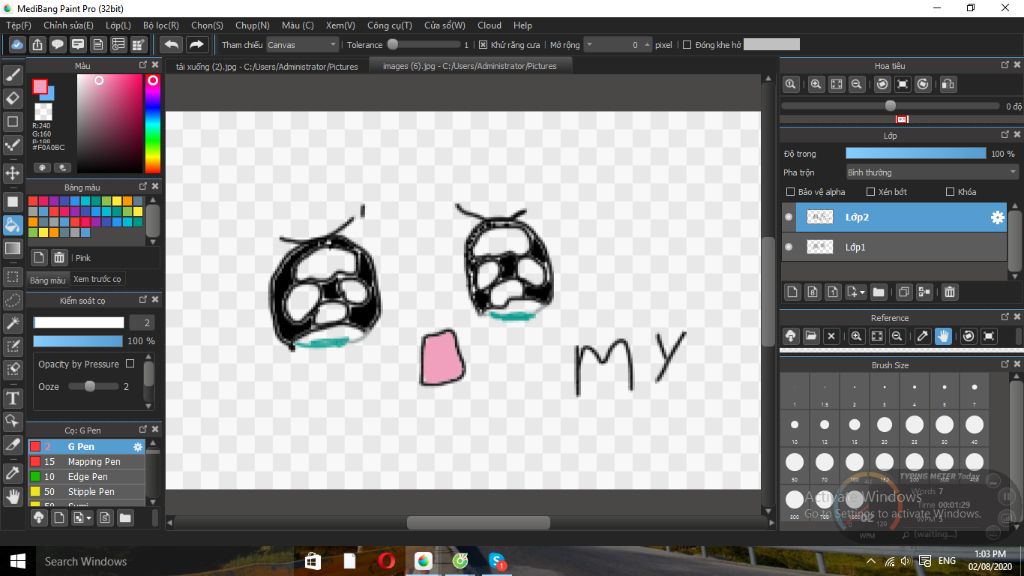Click the Ooze slider handle
The height and width of the screenshot is (576, 1024).
[x=90, y=386]
